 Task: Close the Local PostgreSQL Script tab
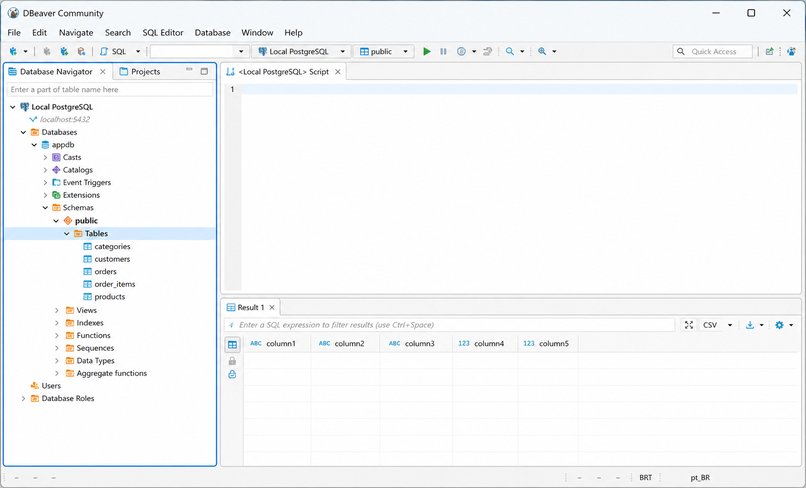[338, 71]
